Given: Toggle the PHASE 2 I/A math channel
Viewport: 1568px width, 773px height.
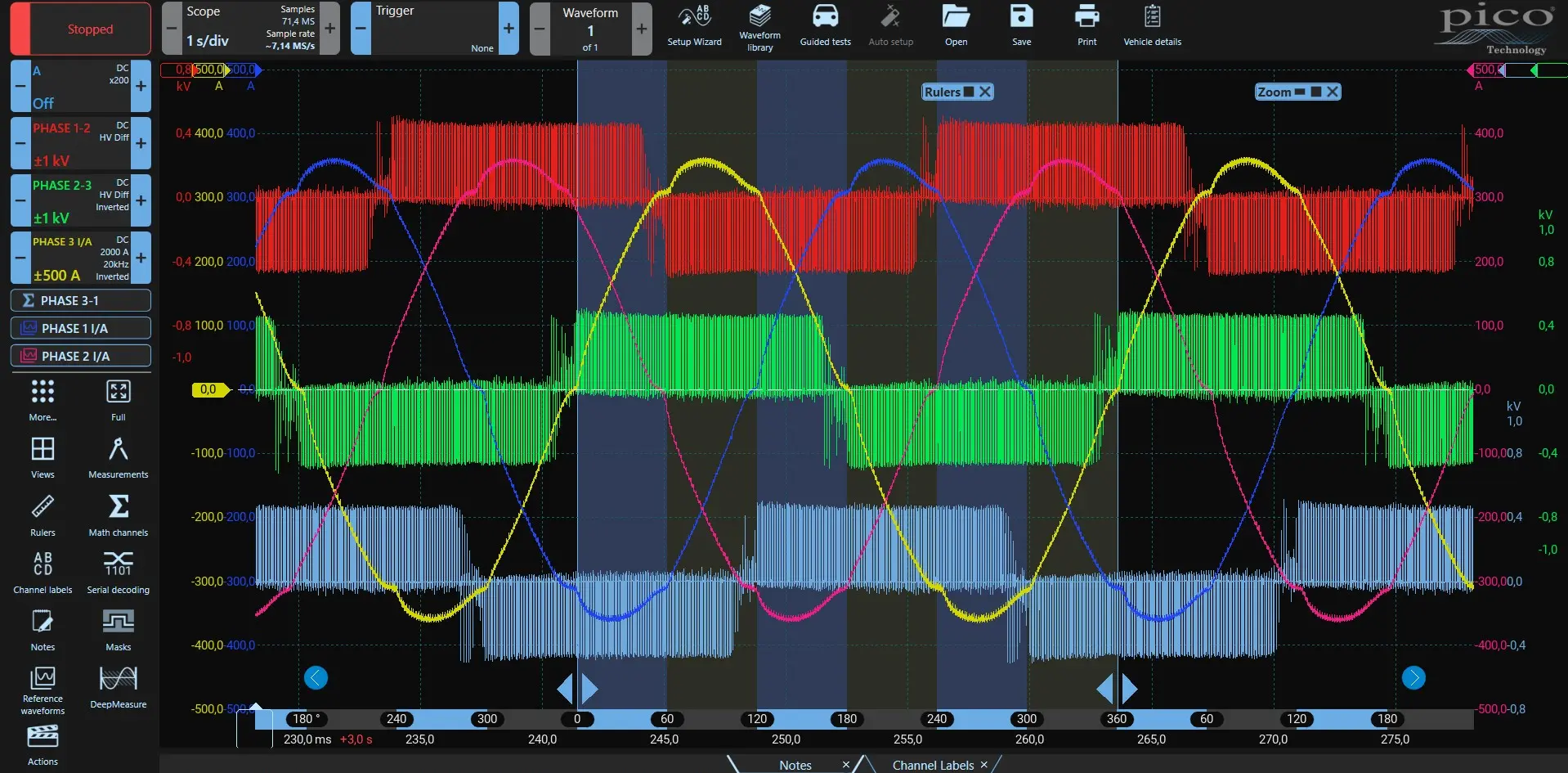Looking at the screenshot, I should pyautogui.click(x=80, y=356).
